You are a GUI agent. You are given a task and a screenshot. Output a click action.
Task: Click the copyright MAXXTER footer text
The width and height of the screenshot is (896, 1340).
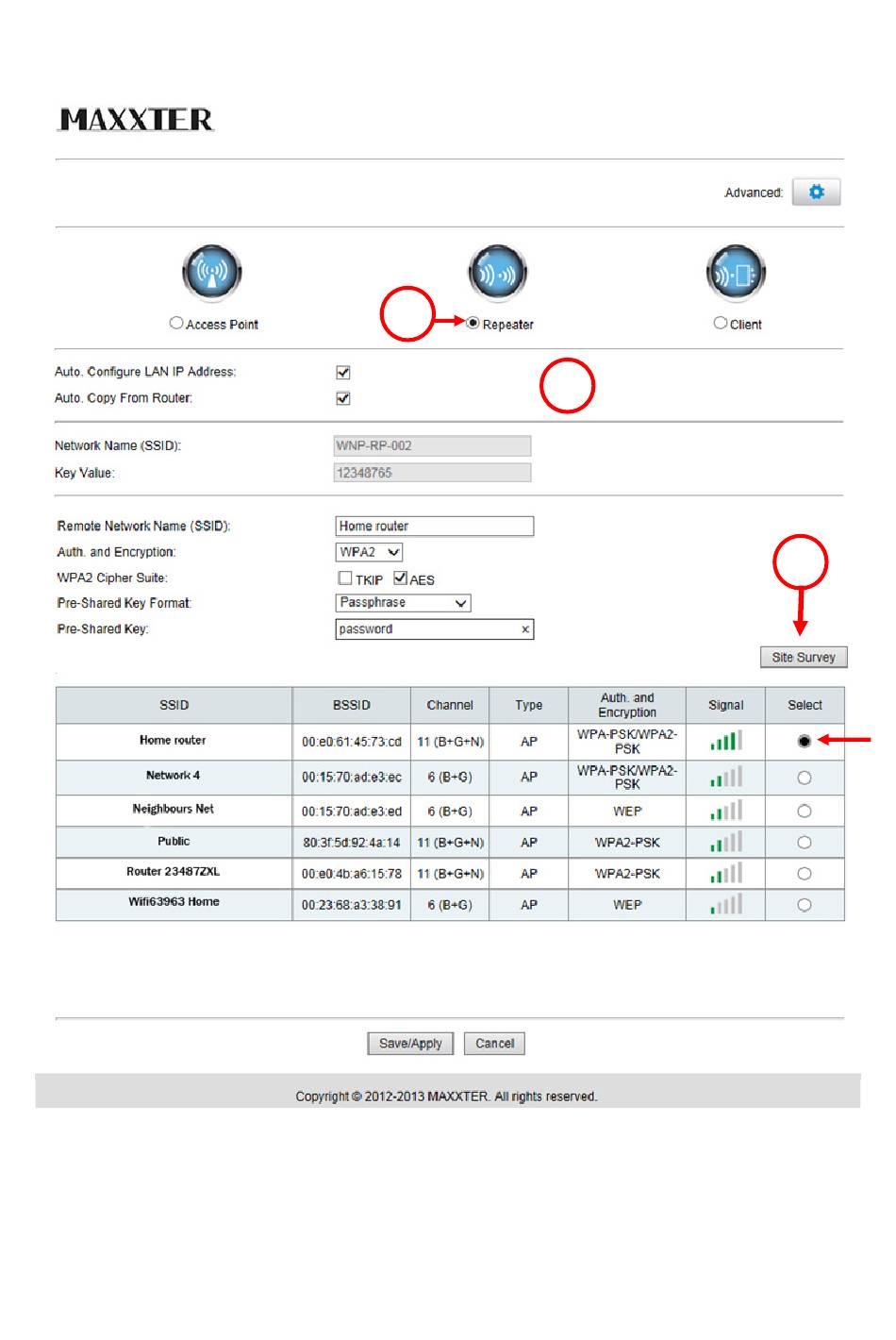click(446, 1097)
